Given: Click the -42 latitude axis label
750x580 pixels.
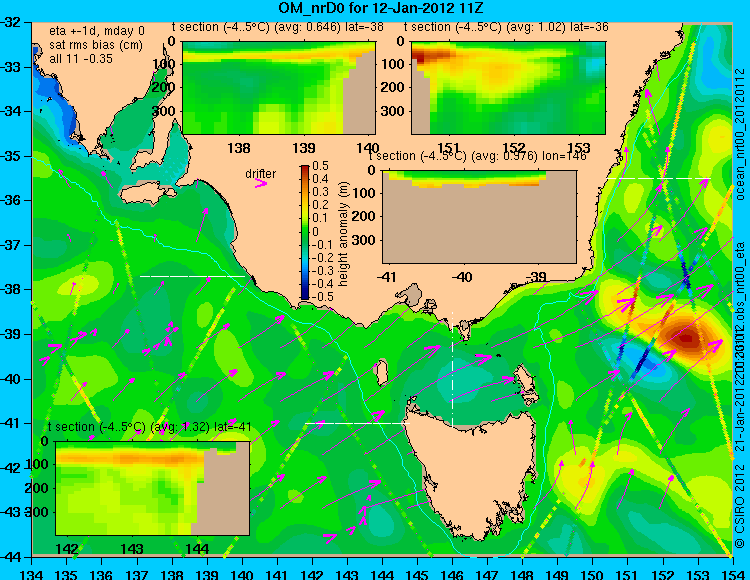Looking at the screenshot, I should 11,468.
